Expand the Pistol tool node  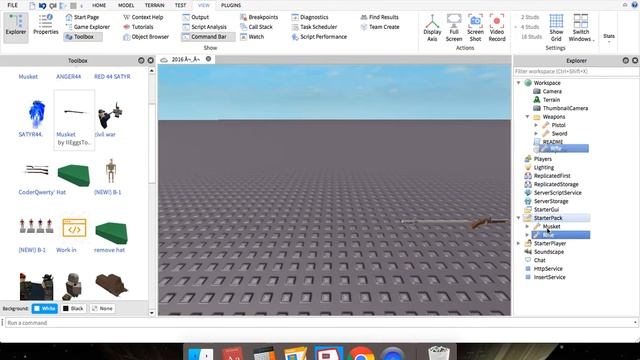[x=536, y=125]
